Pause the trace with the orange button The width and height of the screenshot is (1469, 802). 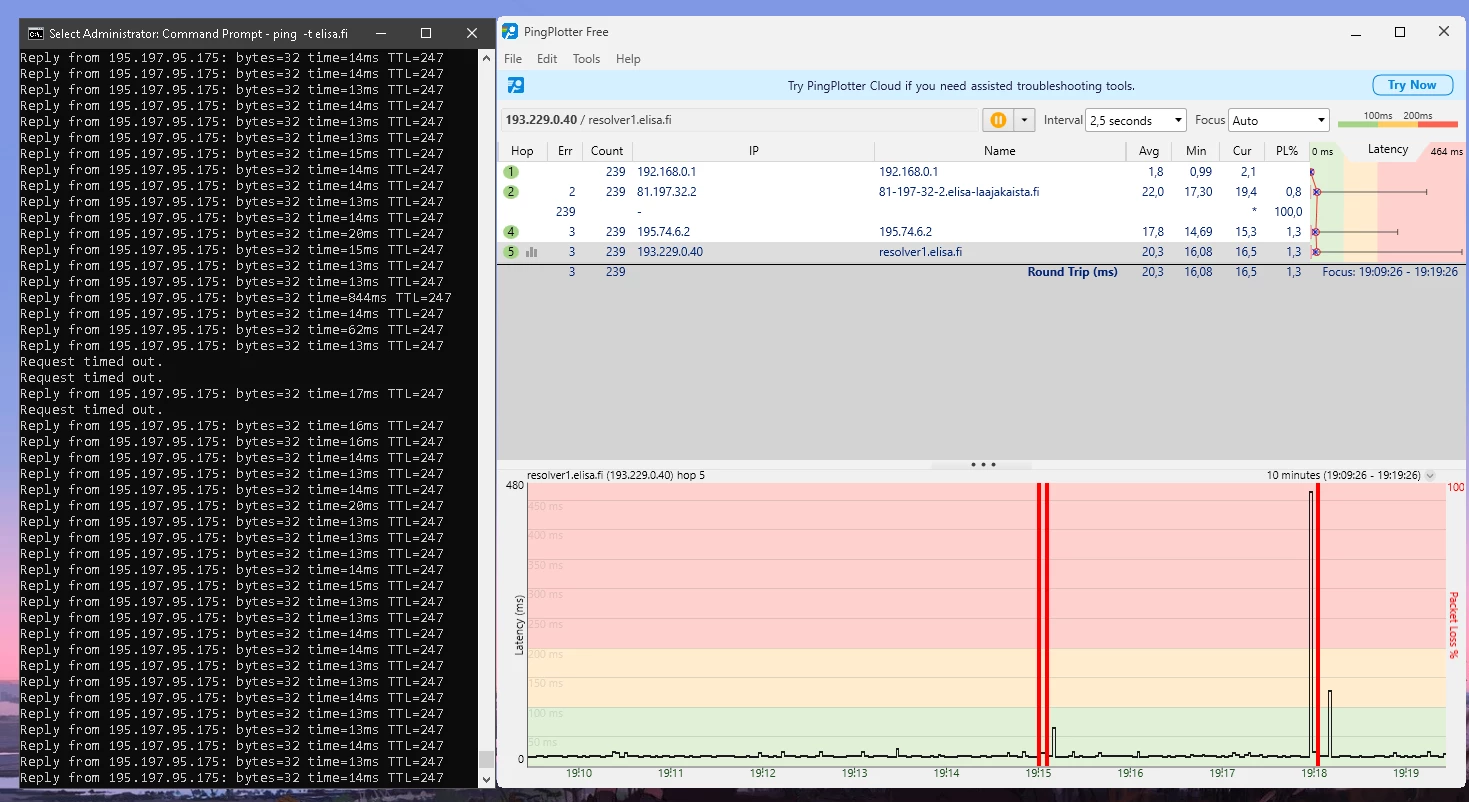click(997, 120)
